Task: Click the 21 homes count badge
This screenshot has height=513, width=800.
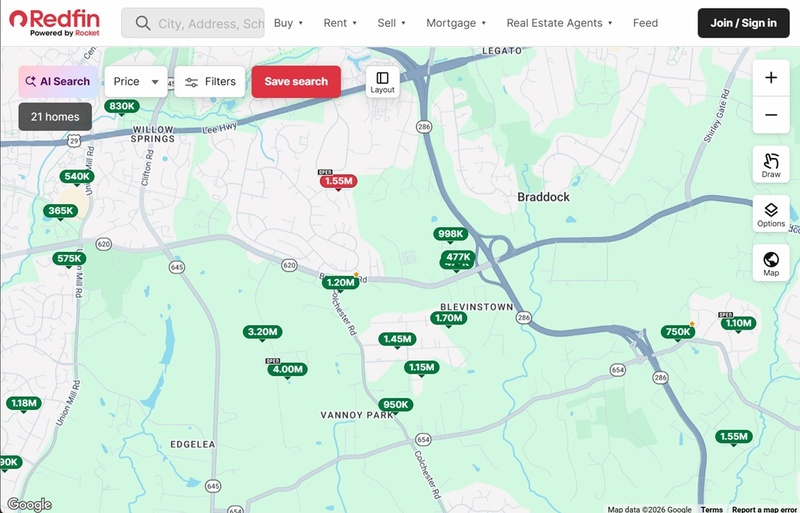Action: tap(55, 117)
